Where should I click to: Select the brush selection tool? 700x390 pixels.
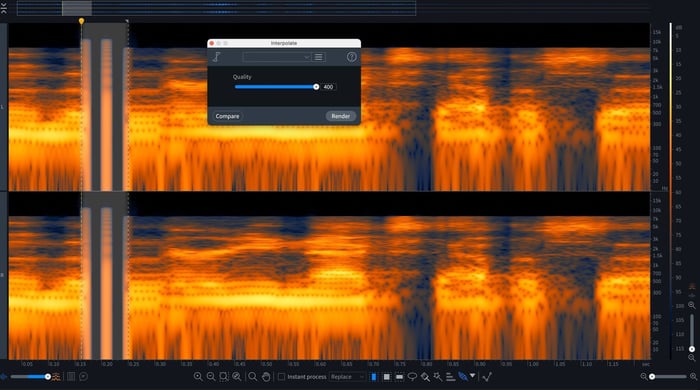(x=425, y=377)
